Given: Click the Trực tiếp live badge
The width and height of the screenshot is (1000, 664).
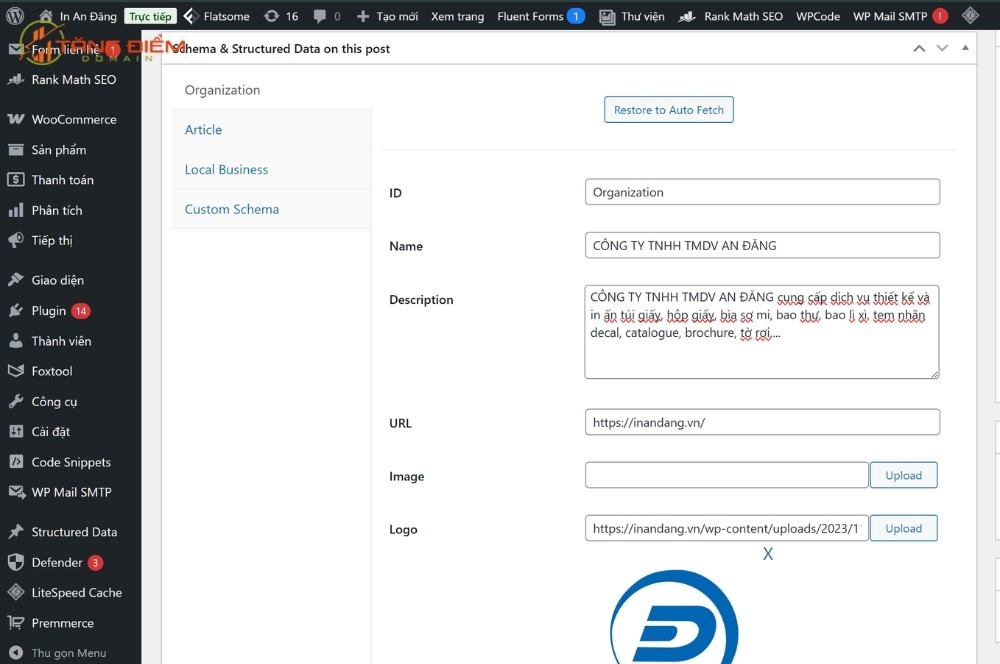Looking at the screenshot, I should [151, 16].
